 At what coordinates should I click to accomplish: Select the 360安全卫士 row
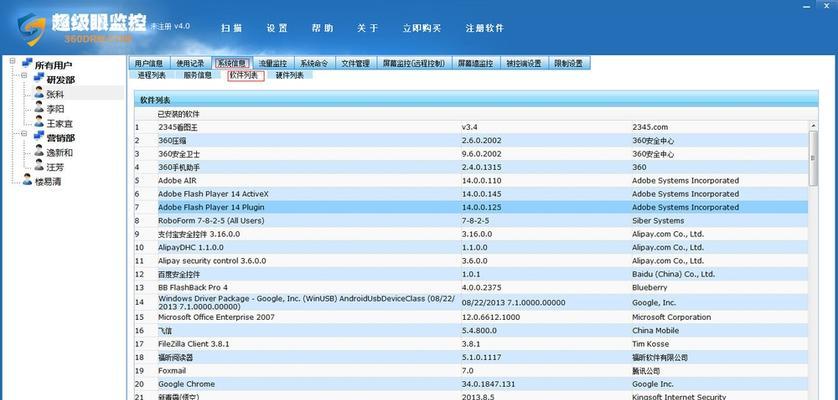point(471,154)
